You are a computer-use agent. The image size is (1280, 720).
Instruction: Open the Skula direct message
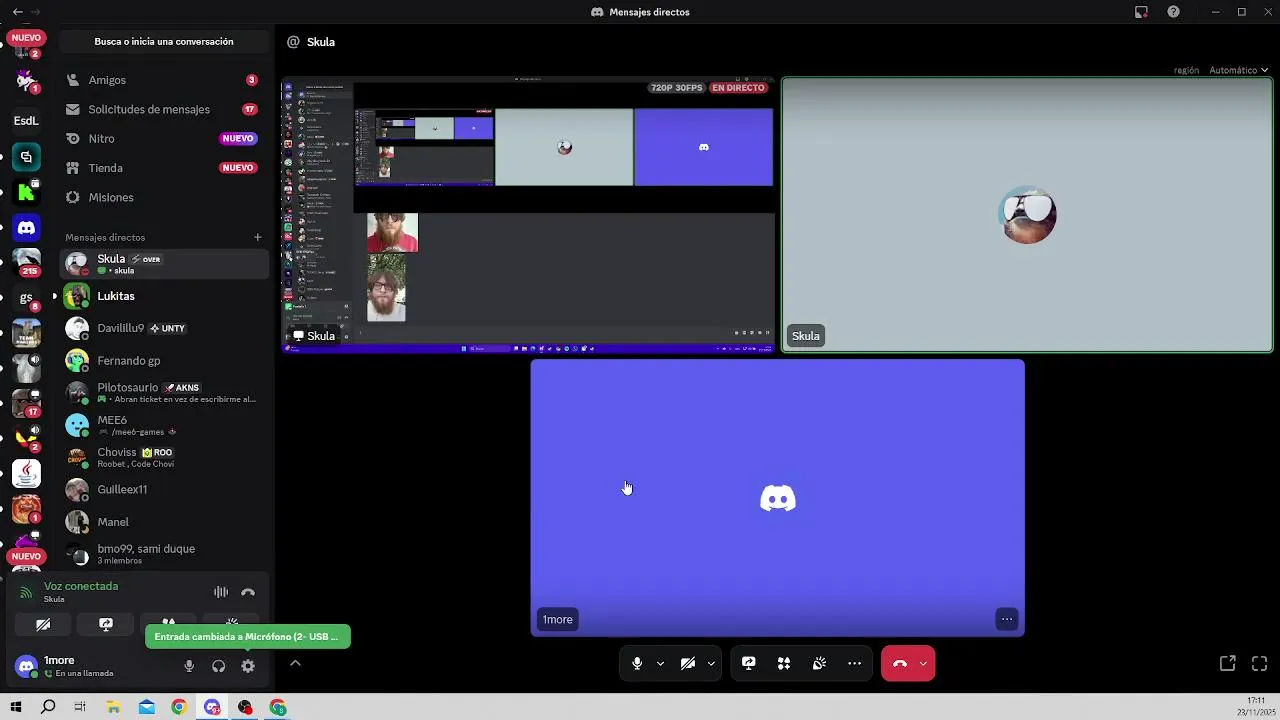pos(163,264)
